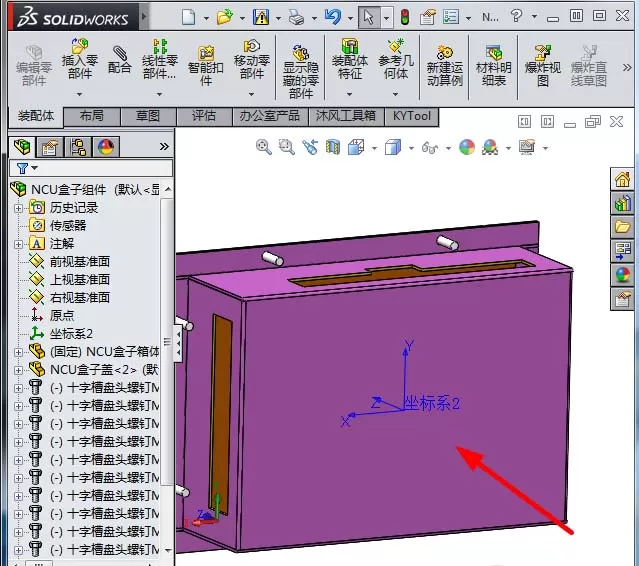Toggle the DisplayManager color ball tab

pyautogui.click(x=106, y=147)
